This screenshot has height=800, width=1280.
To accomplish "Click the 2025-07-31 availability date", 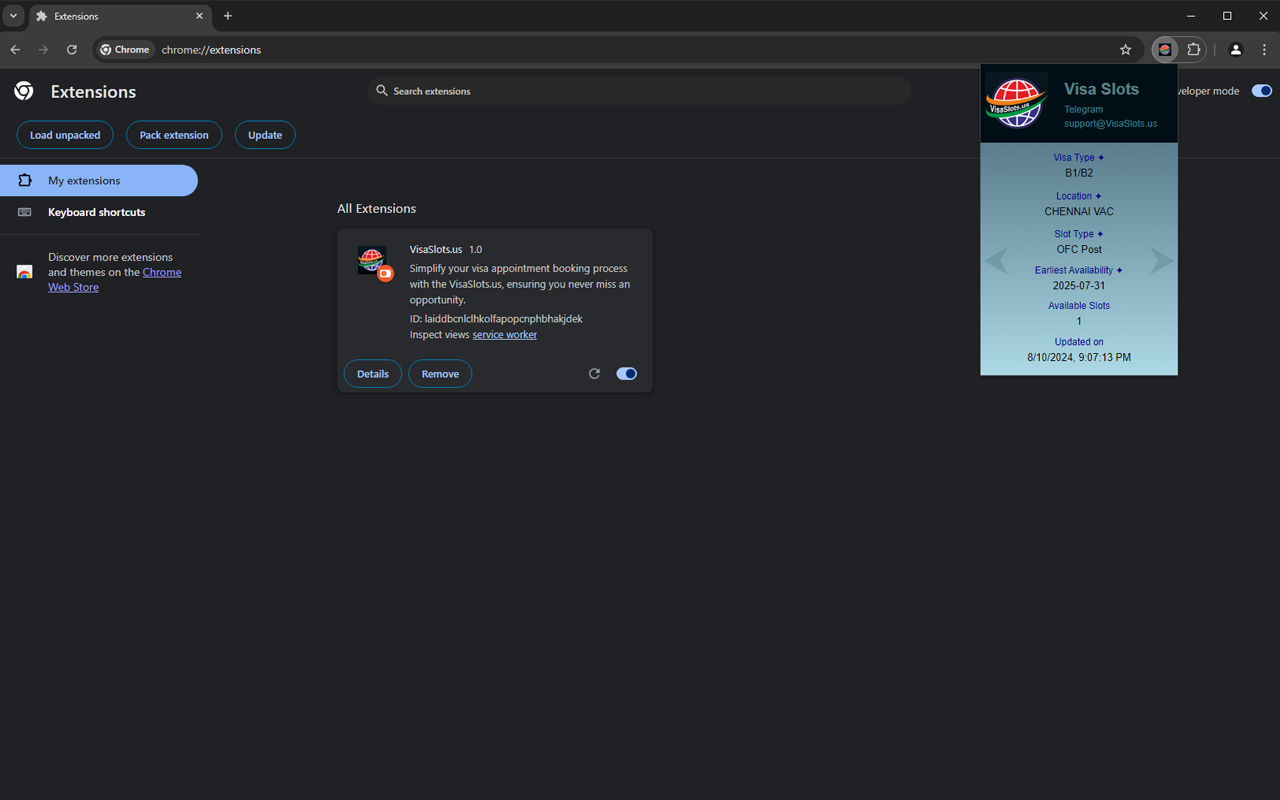I will point(1079,286).
